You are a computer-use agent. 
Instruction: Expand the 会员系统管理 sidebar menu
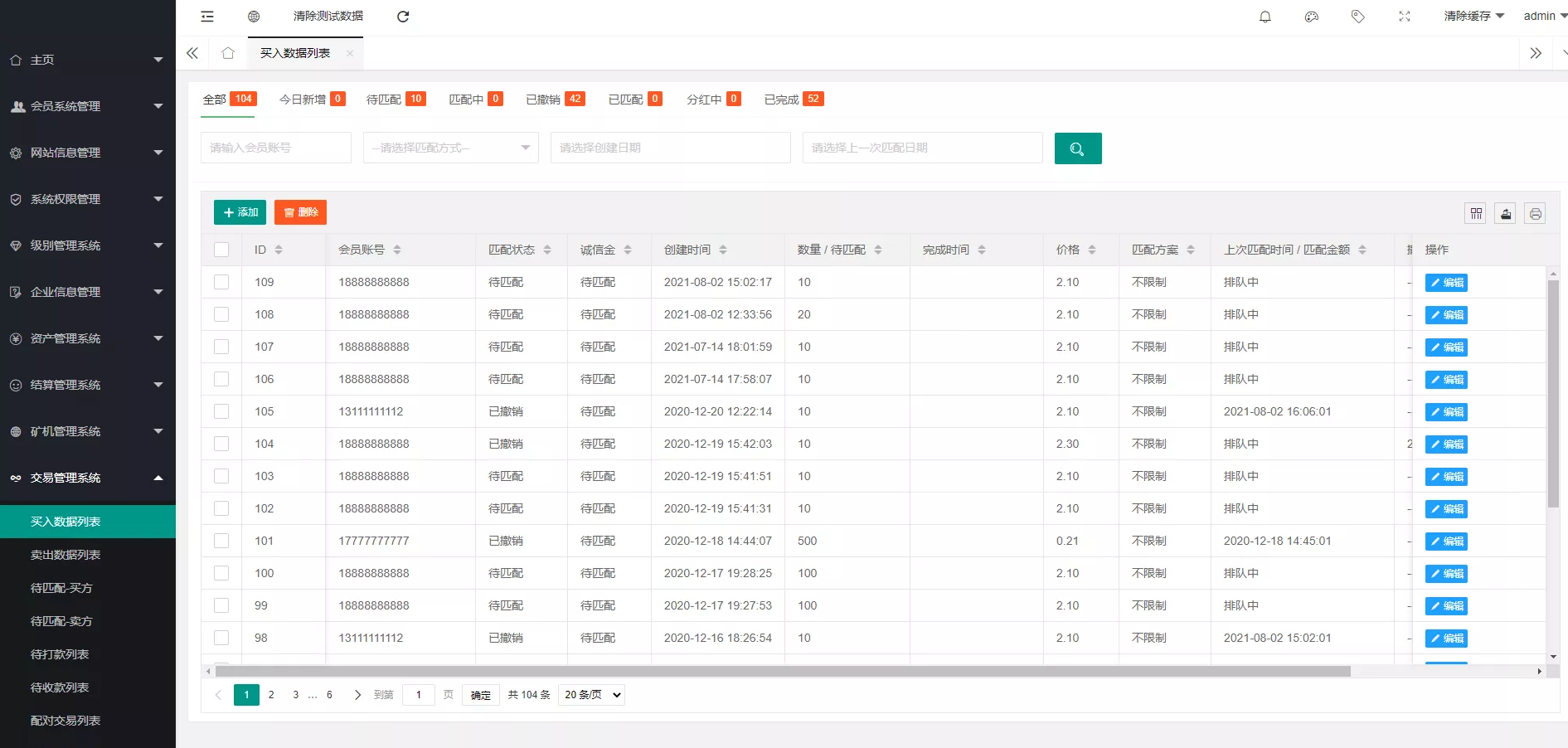click(x=88, y=106)
